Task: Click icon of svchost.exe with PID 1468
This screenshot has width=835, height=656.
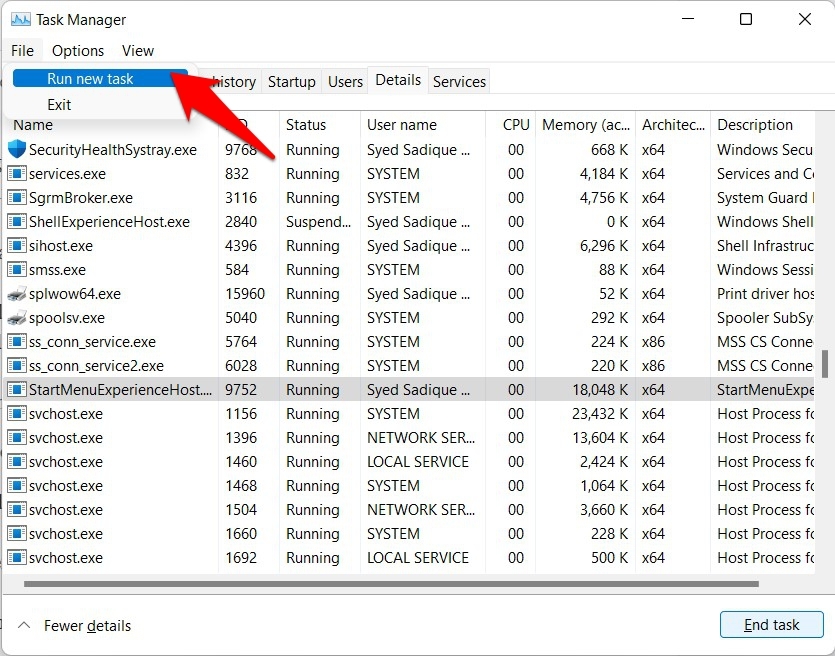Action: click(x=17, y=486)
